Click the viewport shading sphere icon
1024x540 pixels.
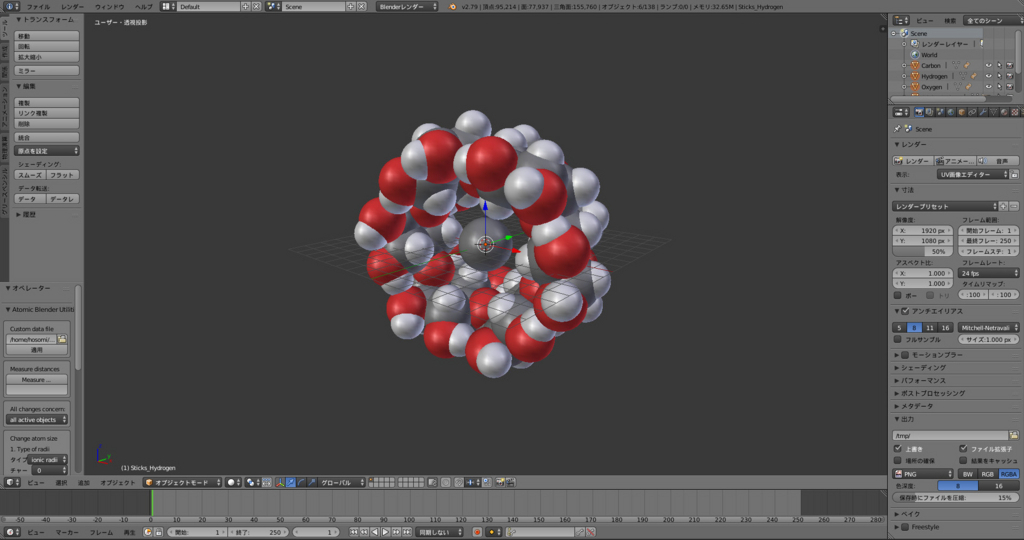click(x=231, y=483)
